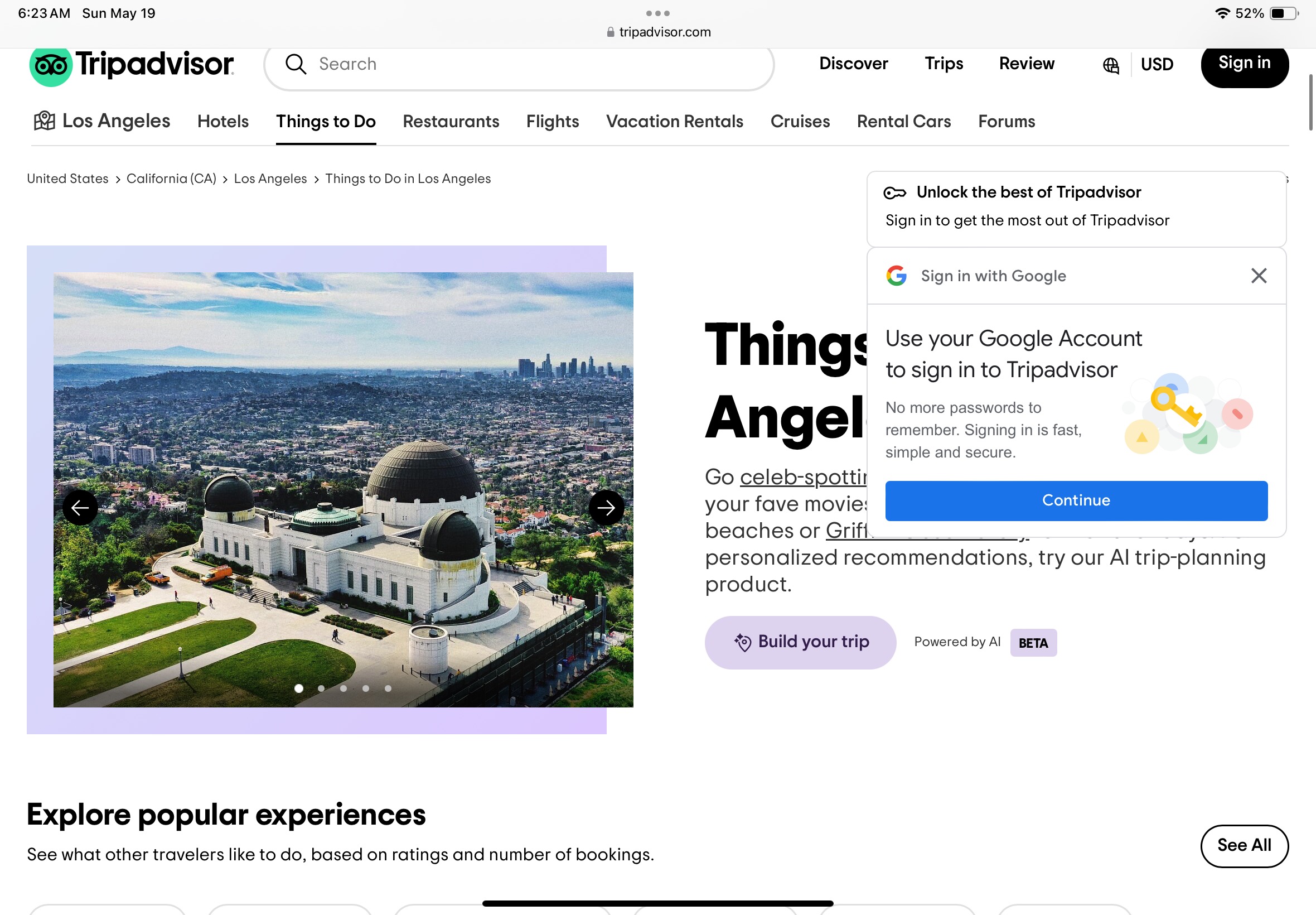
Task: Open the globe language selector icon
Action: click(x=1110, y=65)
